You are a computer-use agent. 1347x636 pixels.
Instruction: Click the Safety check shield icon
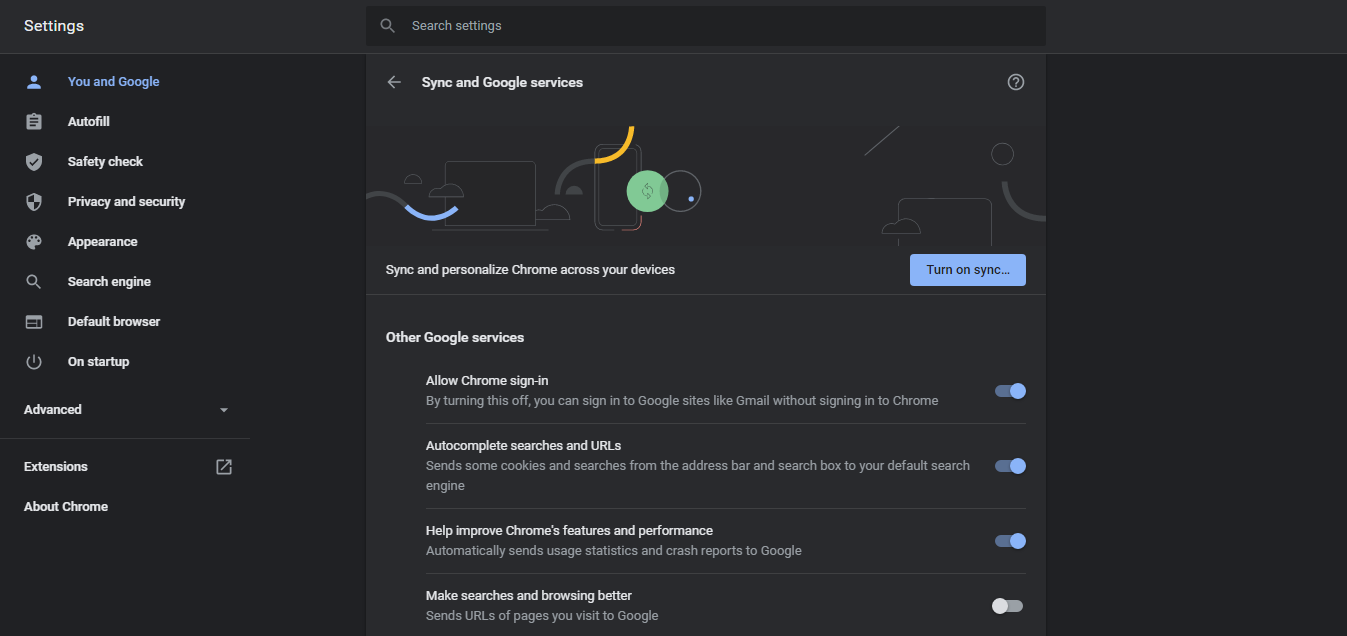[x=34, y=162]
